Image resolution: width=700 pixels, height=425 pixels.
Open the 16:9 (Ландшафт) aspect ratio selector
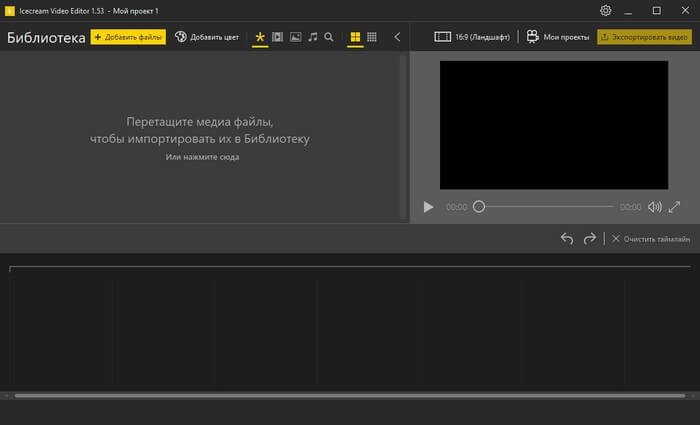[472, 37]
